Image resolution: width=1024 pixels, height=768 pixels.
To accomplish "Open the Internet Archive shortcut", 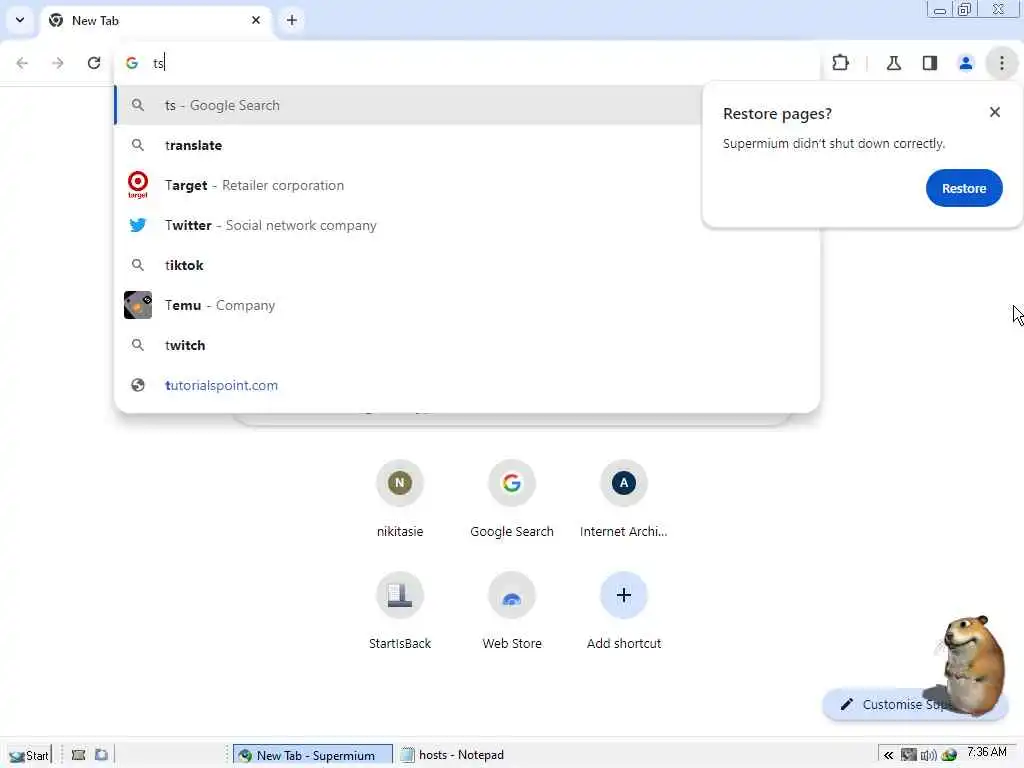I will [x=624, y=500].
